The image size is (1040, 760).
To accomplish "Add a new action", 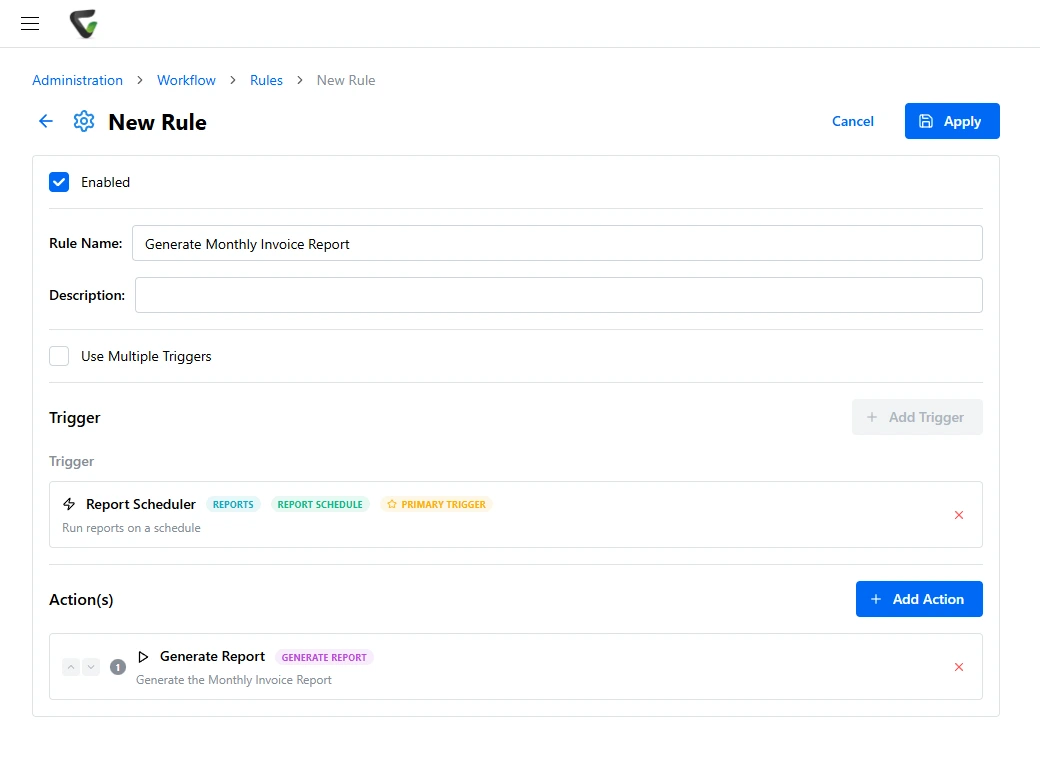I will tap(919, 600).
